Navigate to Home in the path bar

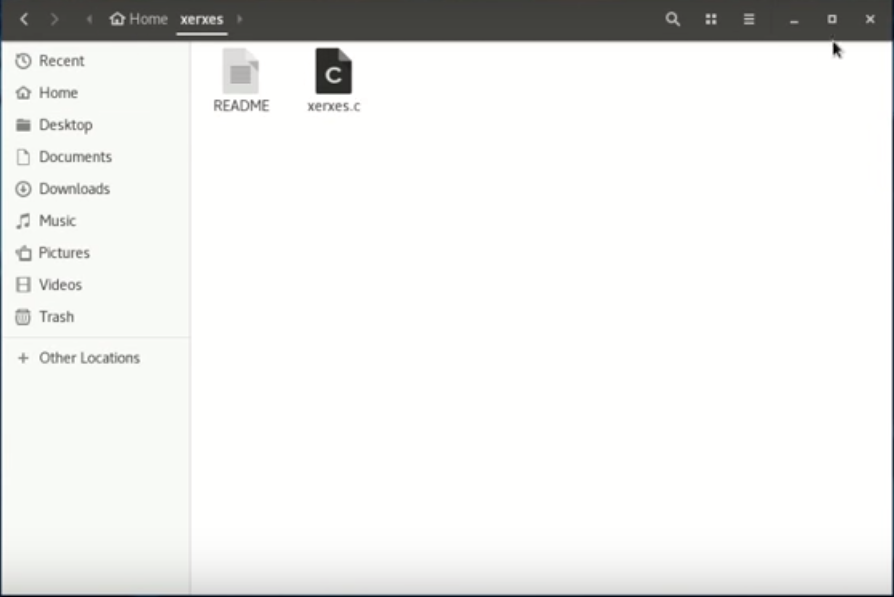point(139,19)
